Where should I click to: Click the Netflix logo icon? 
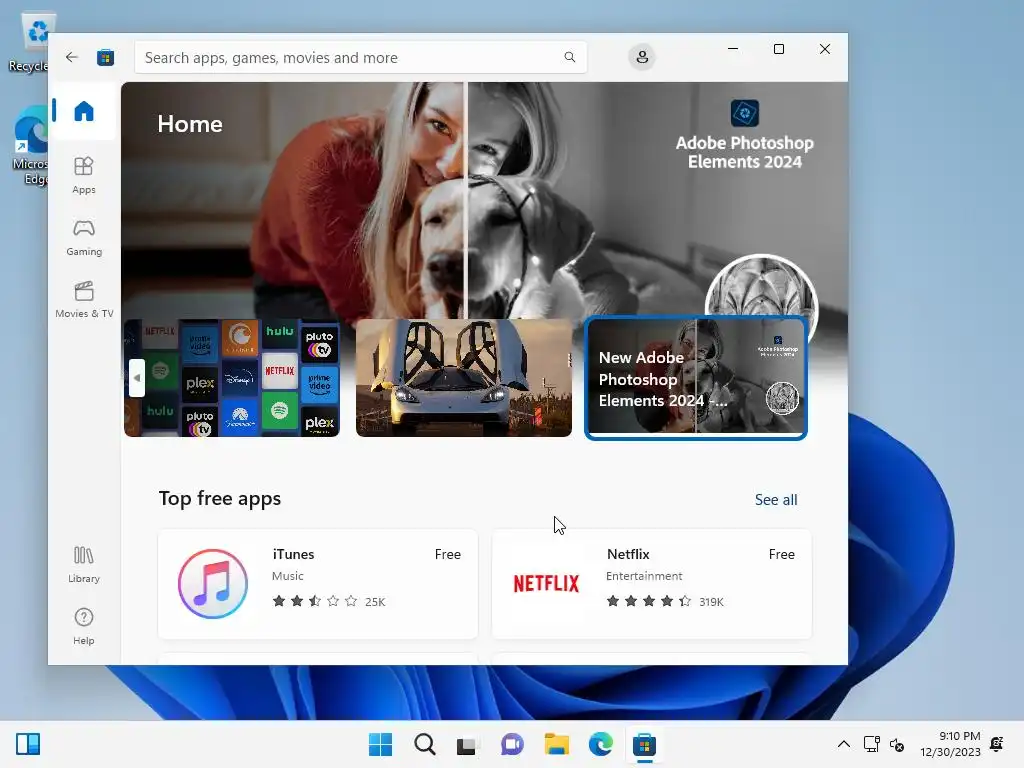pyautogui.click(x=546, y=583)
